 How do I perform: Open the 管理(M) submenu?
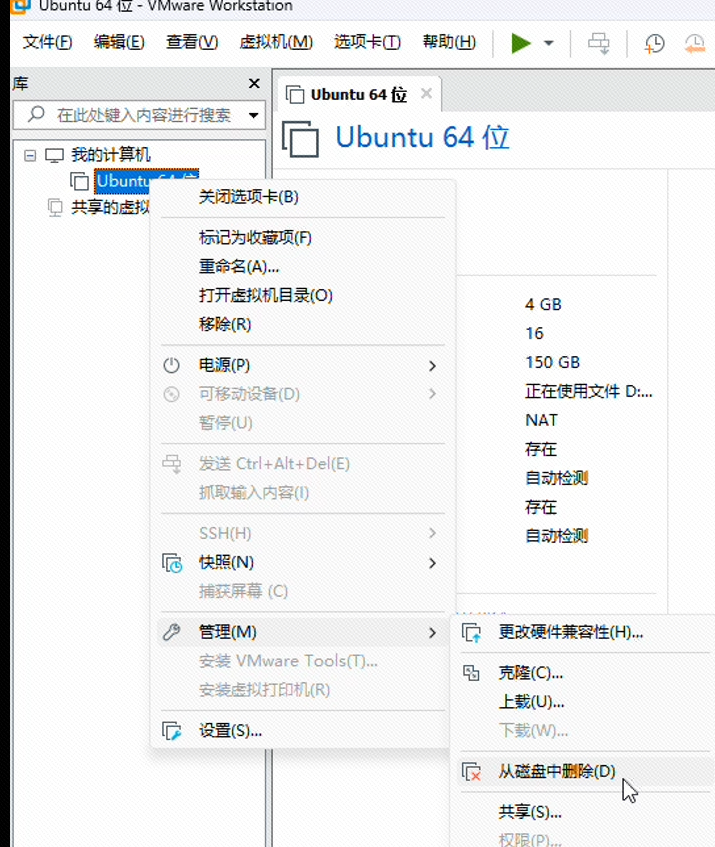(x=302, y=632)
